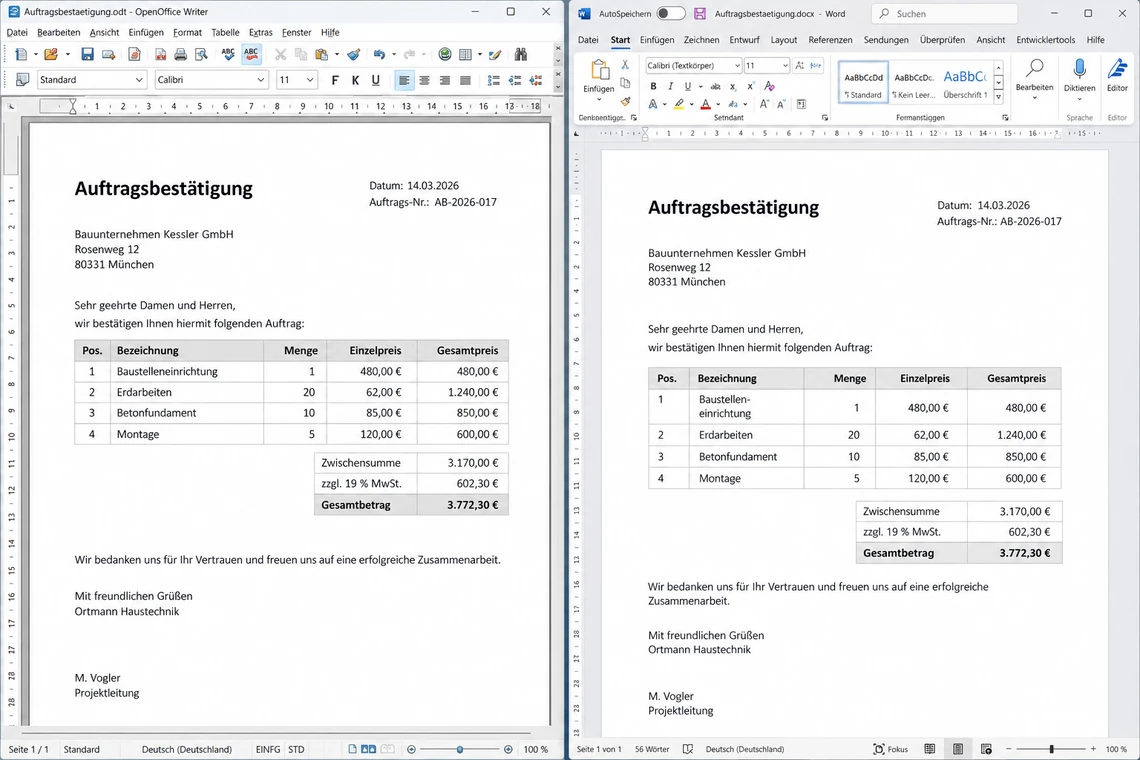
Task: Run spelling check in OpenOffice toolbar
Action: [228, 55]
